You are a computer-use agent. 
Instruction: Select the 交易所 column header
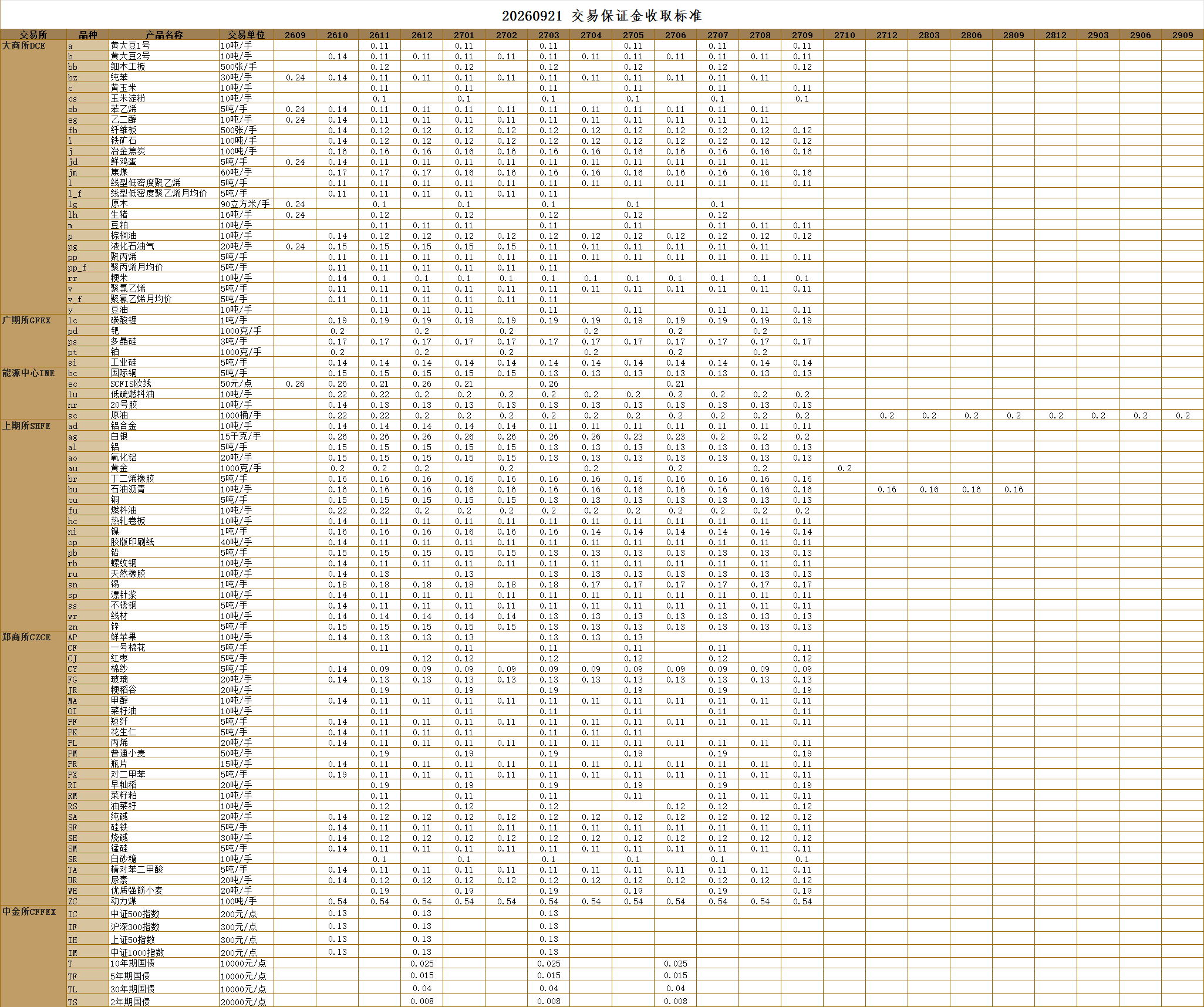33,35
